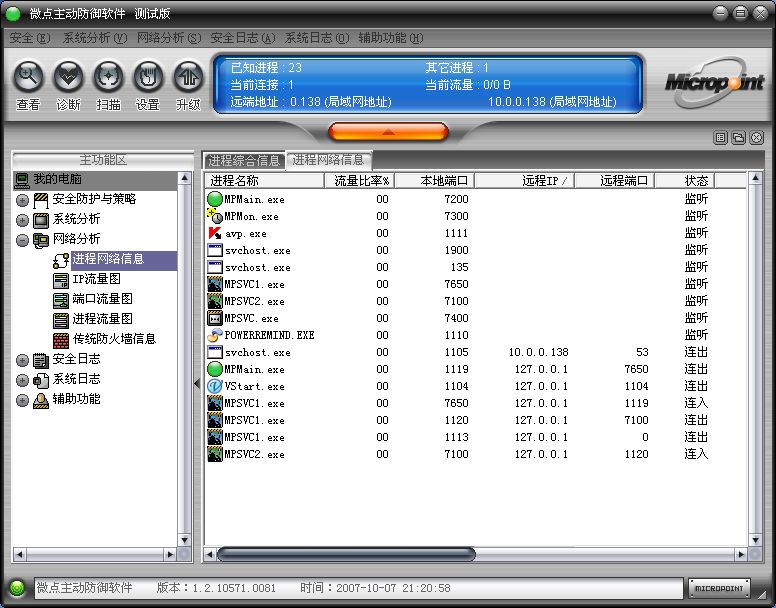Click the 升级 upgrade arrow icon

[x=188, y=77]
